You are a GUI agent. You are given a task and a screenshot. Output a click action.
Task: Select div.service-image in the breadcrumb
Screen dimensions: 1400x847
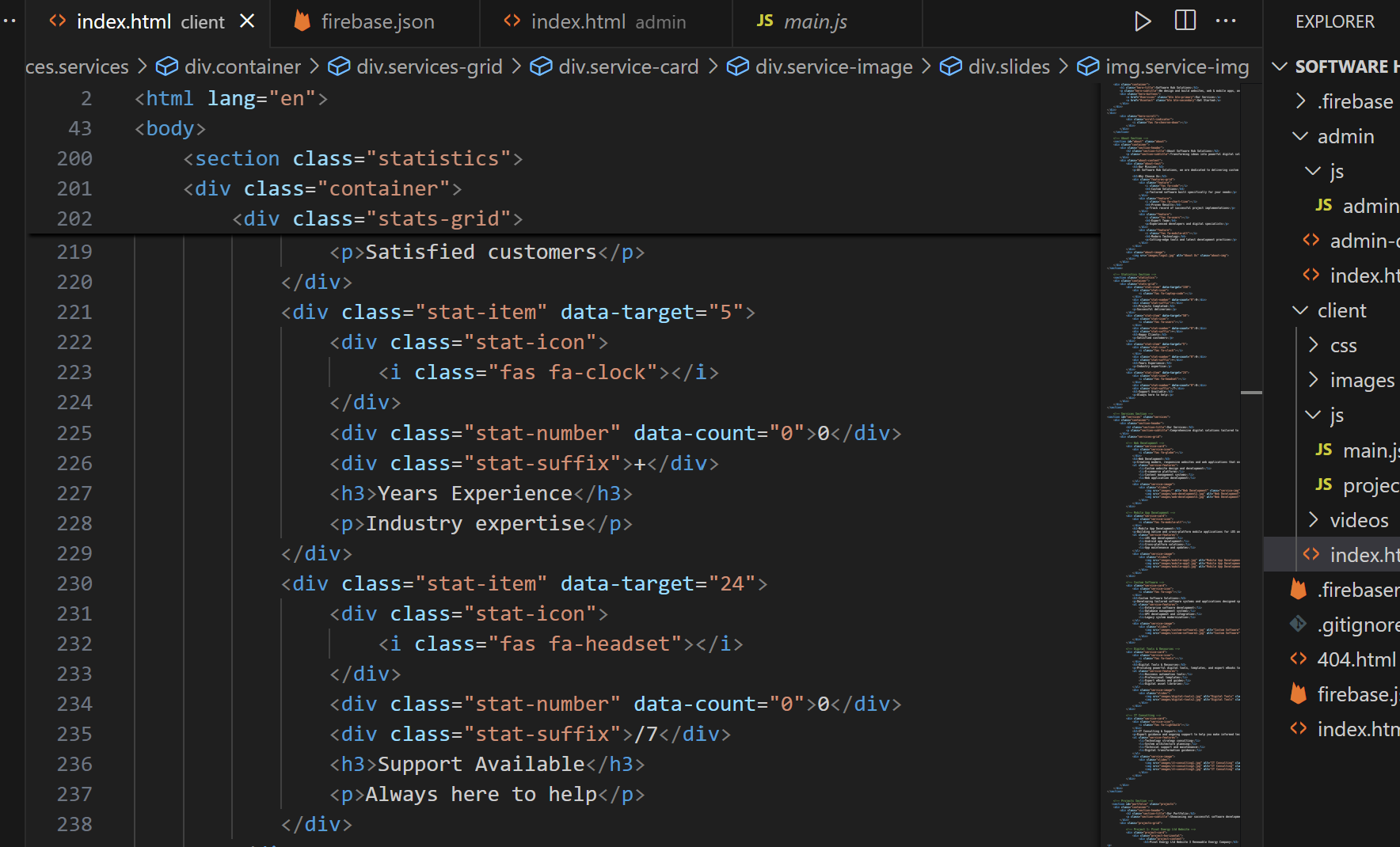coord(834,67)
